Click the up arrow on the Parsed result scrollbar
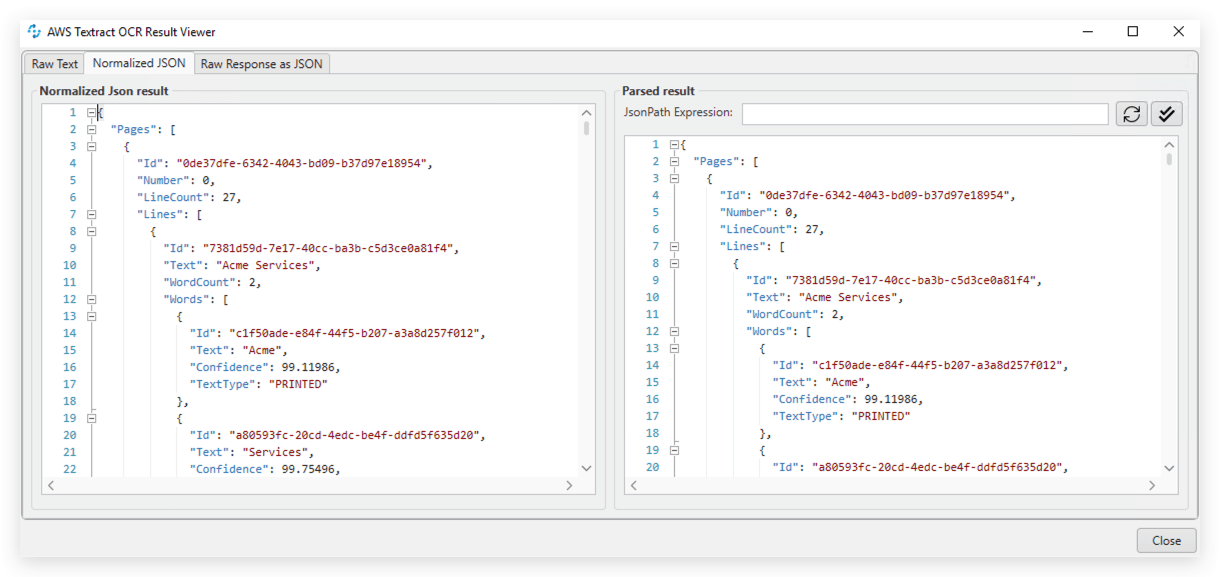The width and height of the screenshot is (1220, 577). point(1169,143)
